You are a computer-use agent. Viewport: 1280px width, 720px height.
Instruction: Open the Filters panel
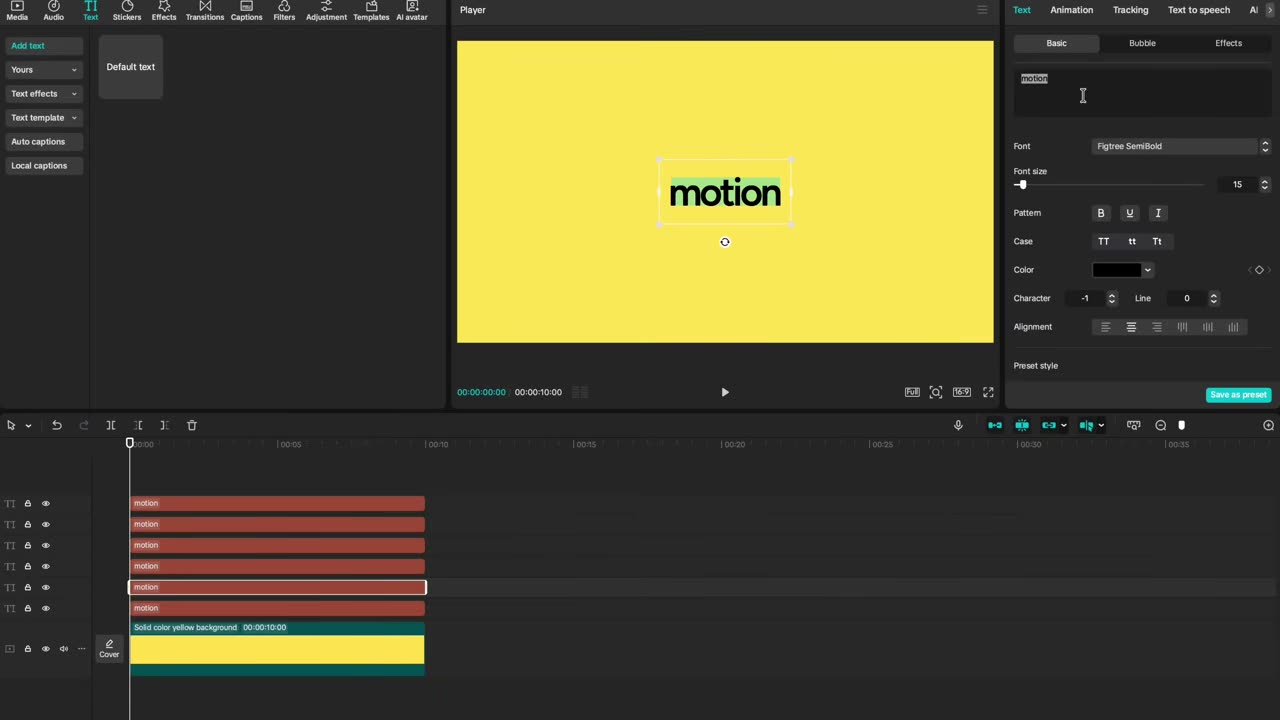[284, 11]
